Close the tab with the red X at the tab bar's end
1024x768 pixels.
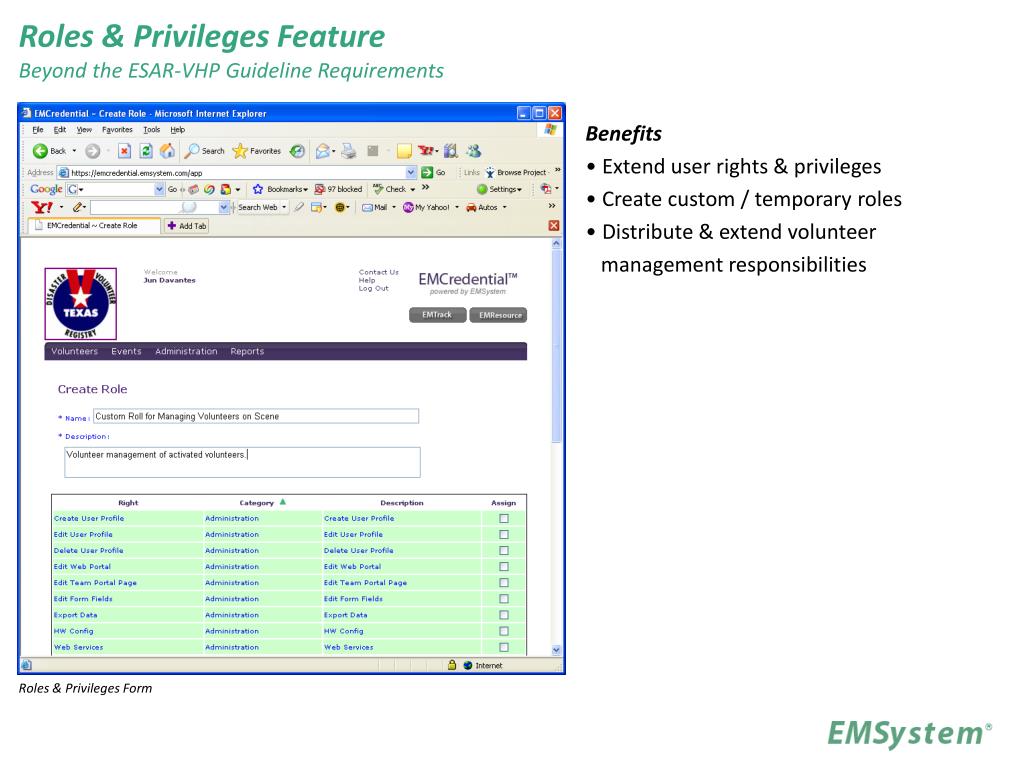pos(554,225)
